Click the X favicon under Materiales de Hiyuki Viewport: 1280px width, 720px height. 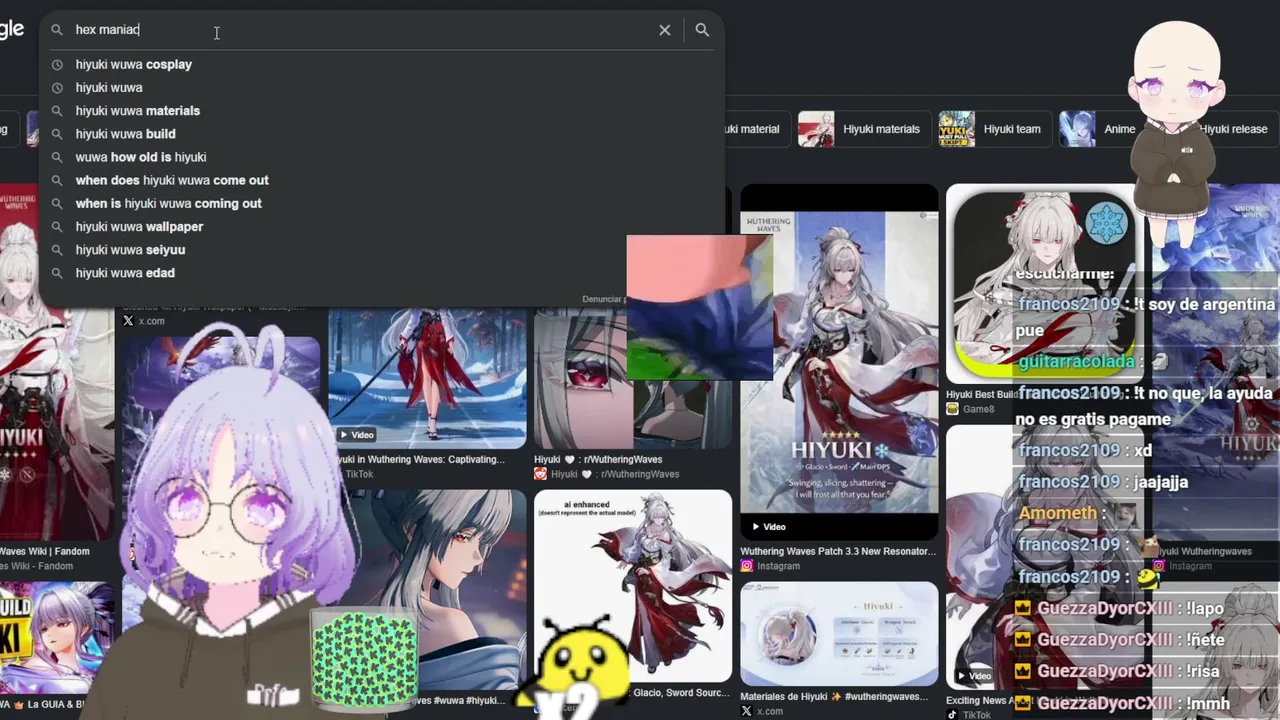tap(746, 712)
